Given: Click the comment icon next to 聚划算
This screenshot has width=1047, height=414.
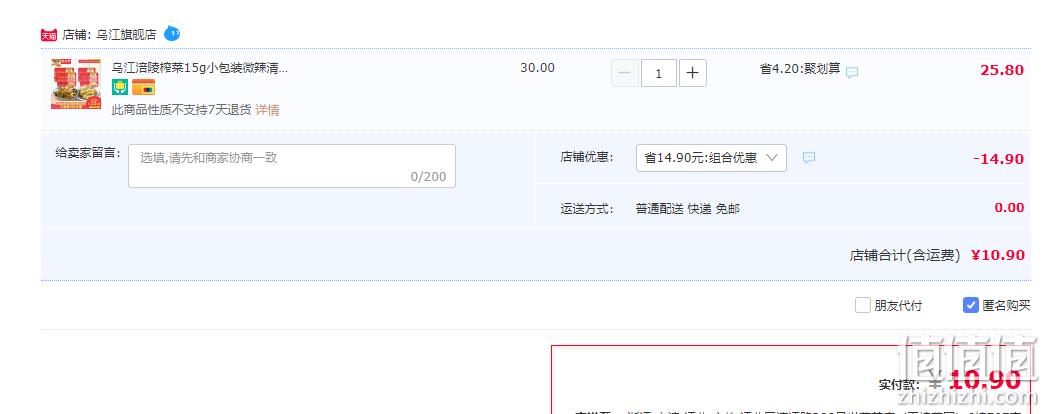Looking at the screenshot, I should click(852, 72).
